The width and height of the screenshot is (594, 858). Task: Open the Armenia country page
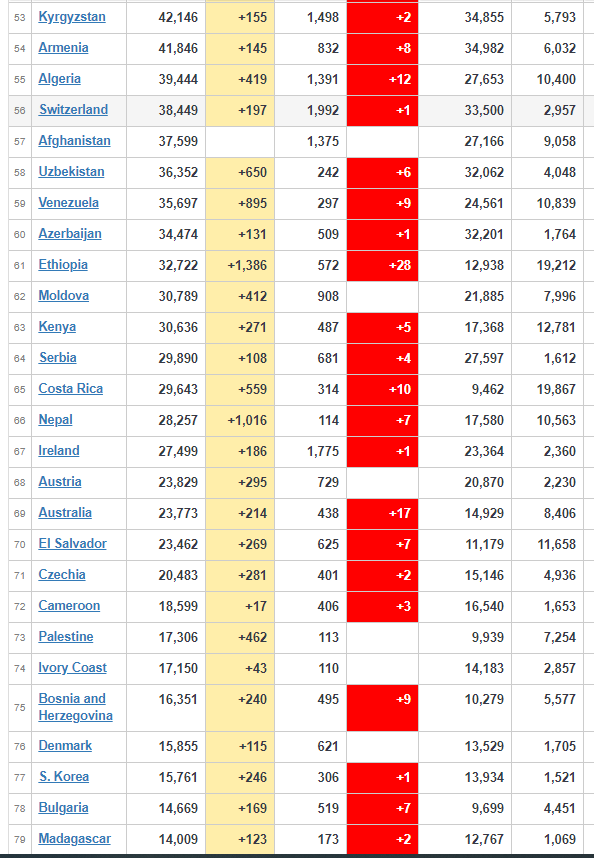coord(63,48)
